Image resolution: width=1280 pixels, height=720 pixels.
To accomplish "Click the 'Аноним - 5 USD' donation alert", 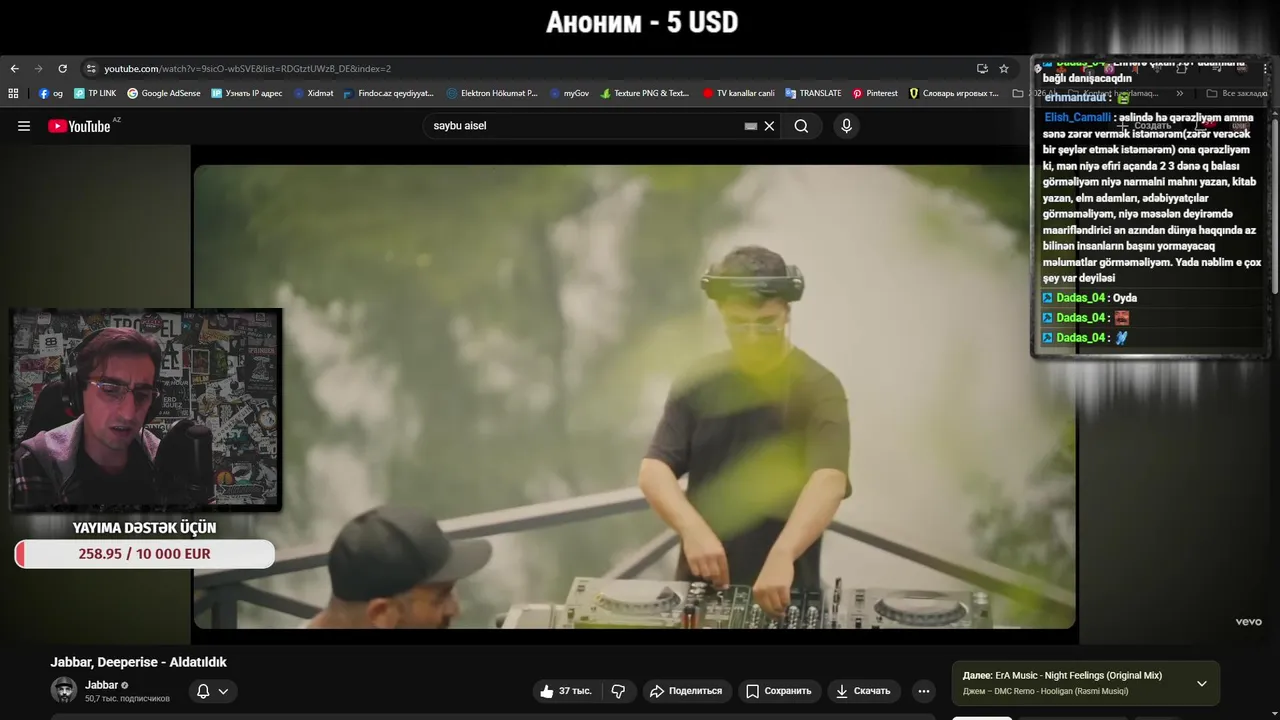I will click(x=641, y=23).
